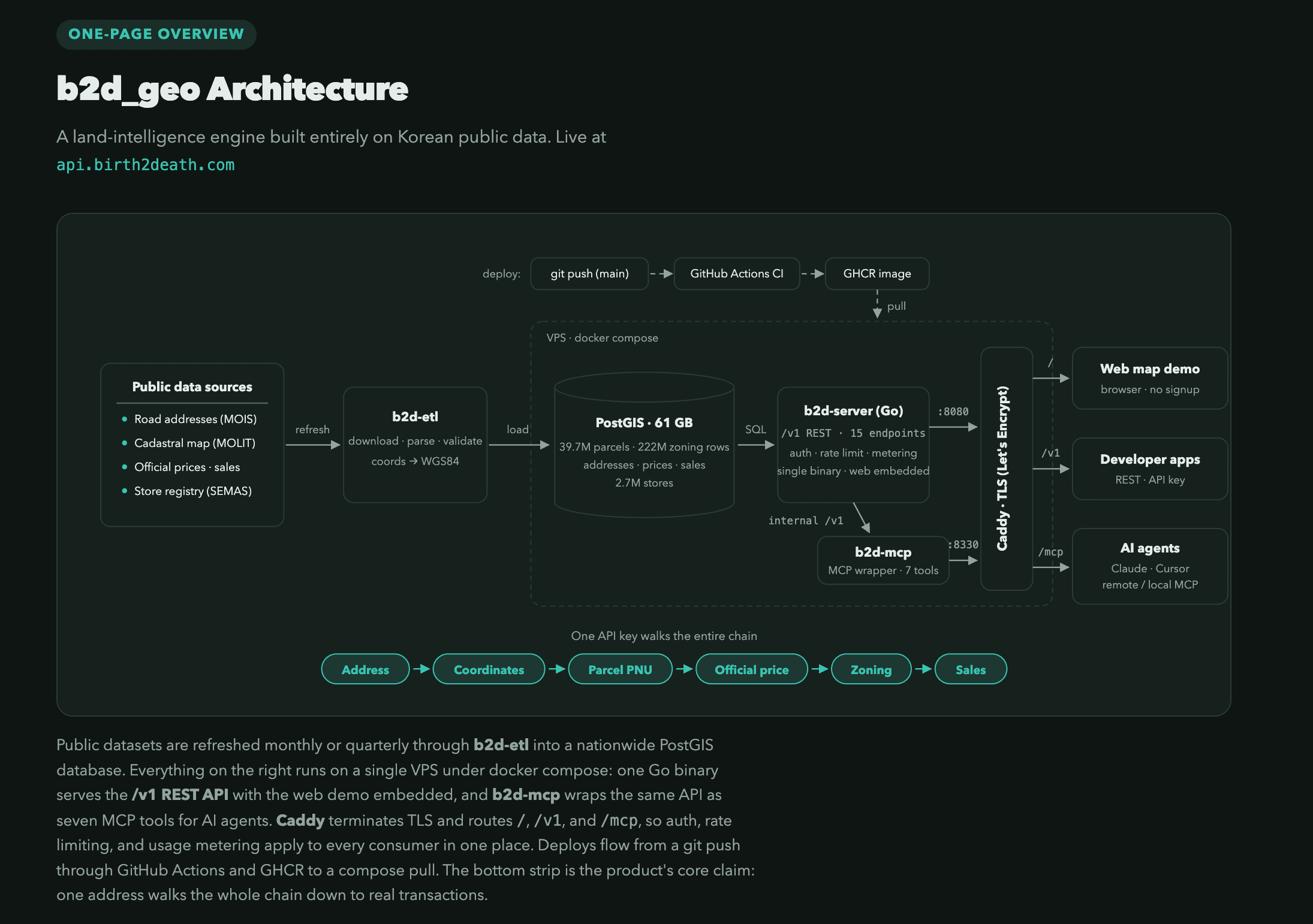Click the '/v1 REST · 15 endpoints' text

(853, 433)
